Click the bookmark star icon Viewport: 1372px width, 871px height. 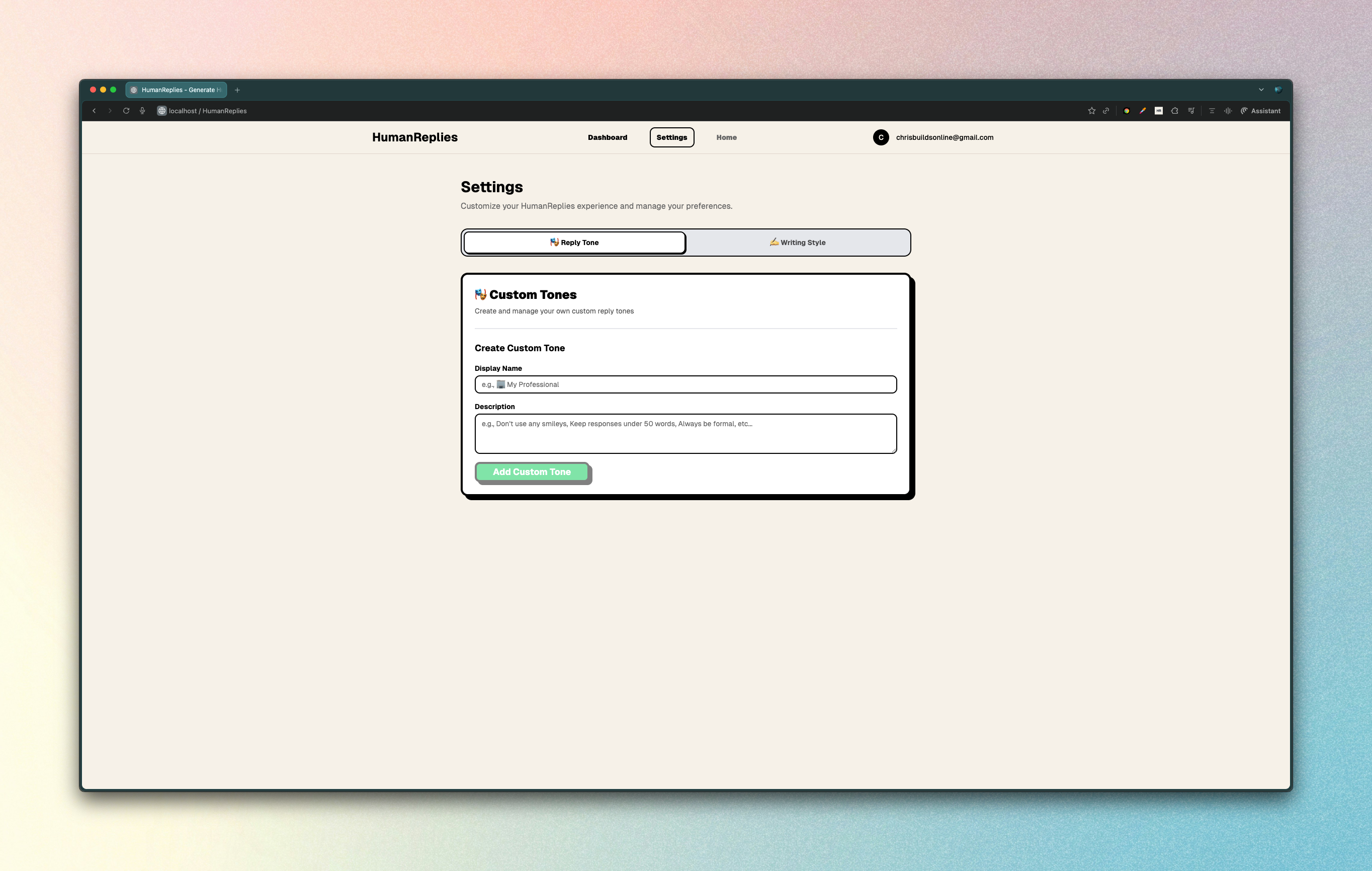[1091, 111]
